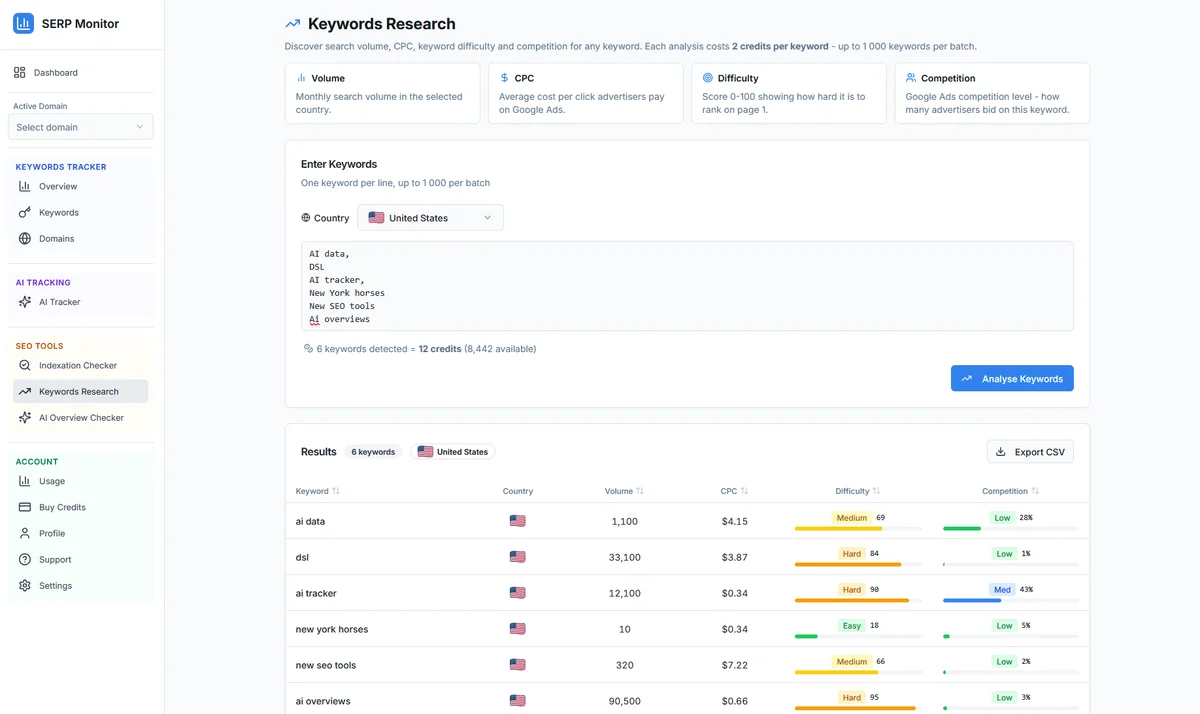Screen dimensions: 1200x714
Task: Click the AI Overview Checker sparkle icon
Action: (x=25, y=418)
